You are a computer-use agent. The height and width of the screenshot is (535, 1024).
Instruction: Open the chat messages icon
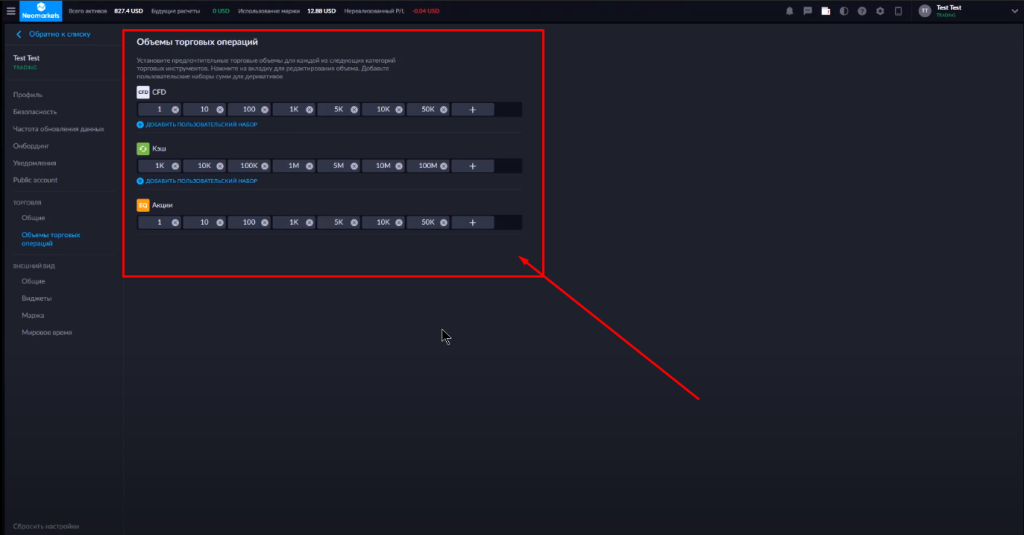point(808,11)
